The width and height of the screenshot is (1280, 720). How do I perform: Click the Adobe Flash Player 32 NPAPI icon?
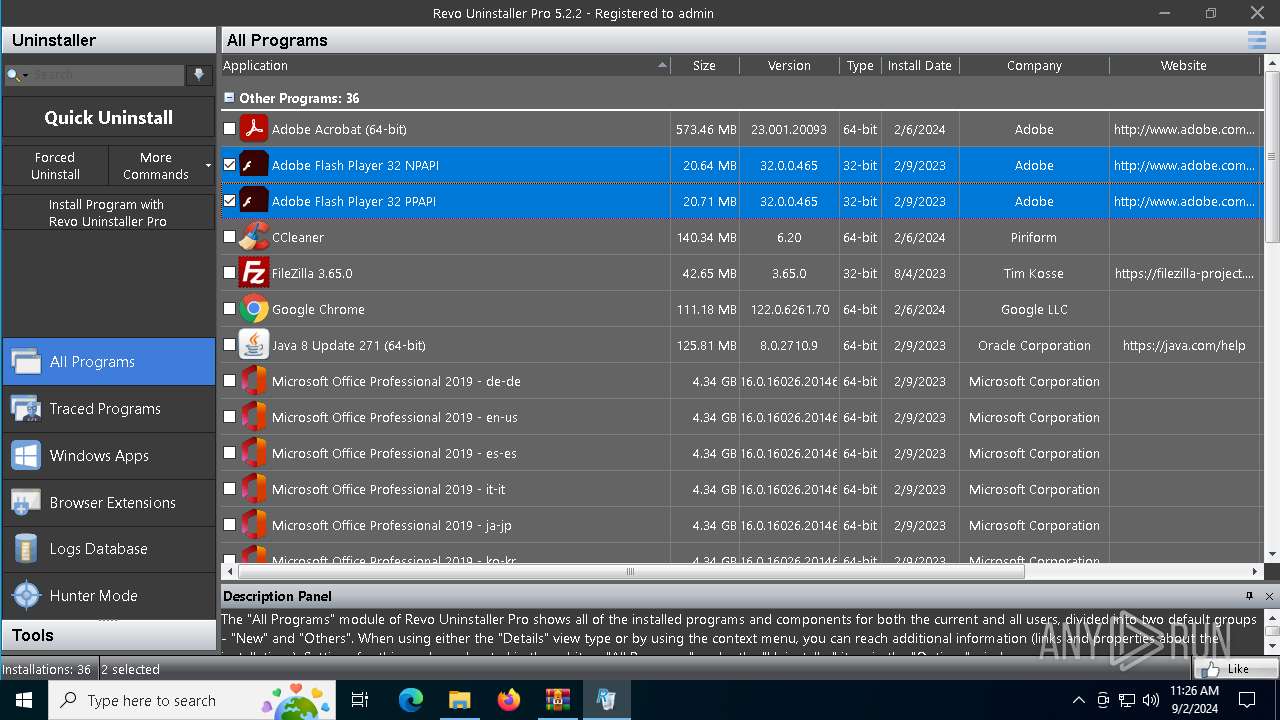pyautogui.click(x=254, y=165)
